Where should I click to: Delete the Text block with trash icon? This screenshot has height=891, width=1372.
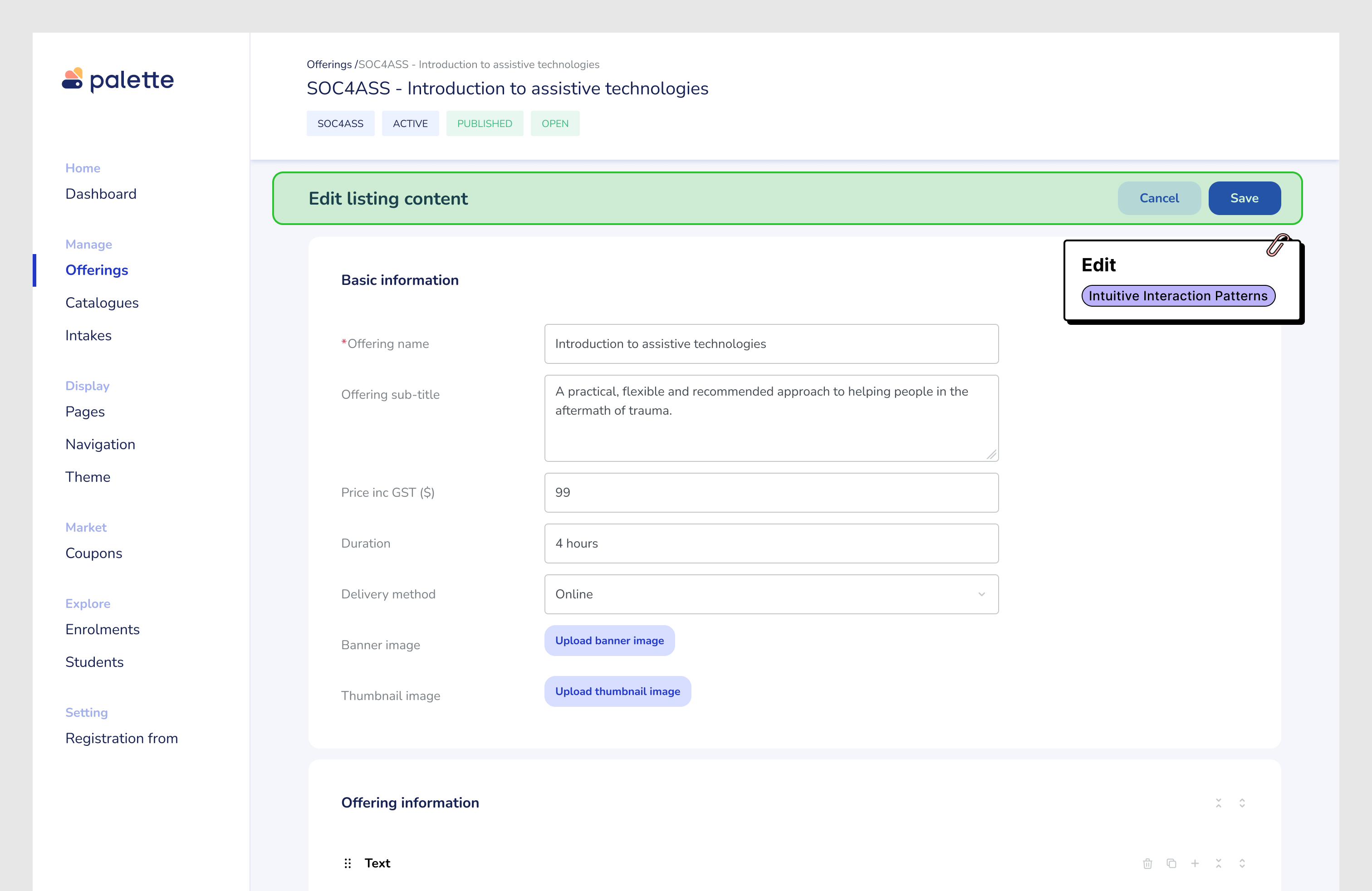click(1147, 863)
